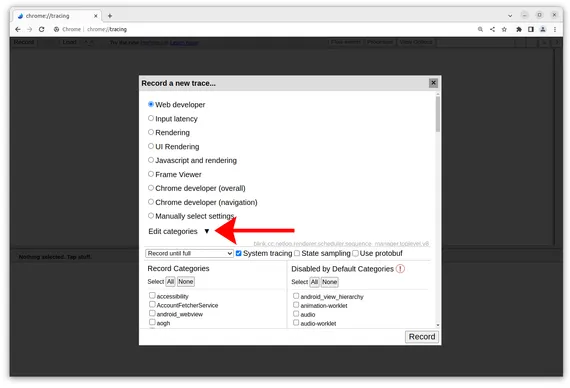Click the Record button in dialog

[422, 337]
